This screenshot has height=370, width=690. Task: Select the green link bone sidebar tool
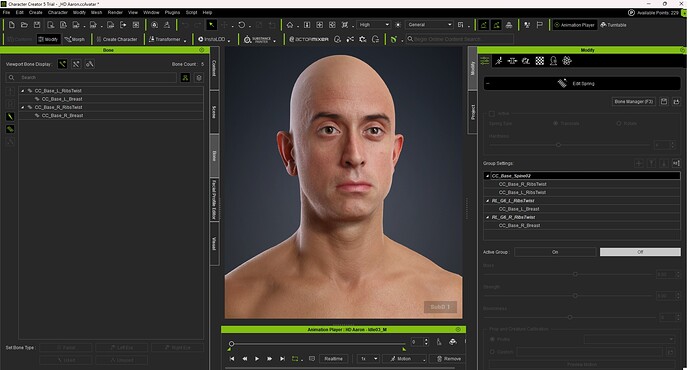tap(11, 129)
